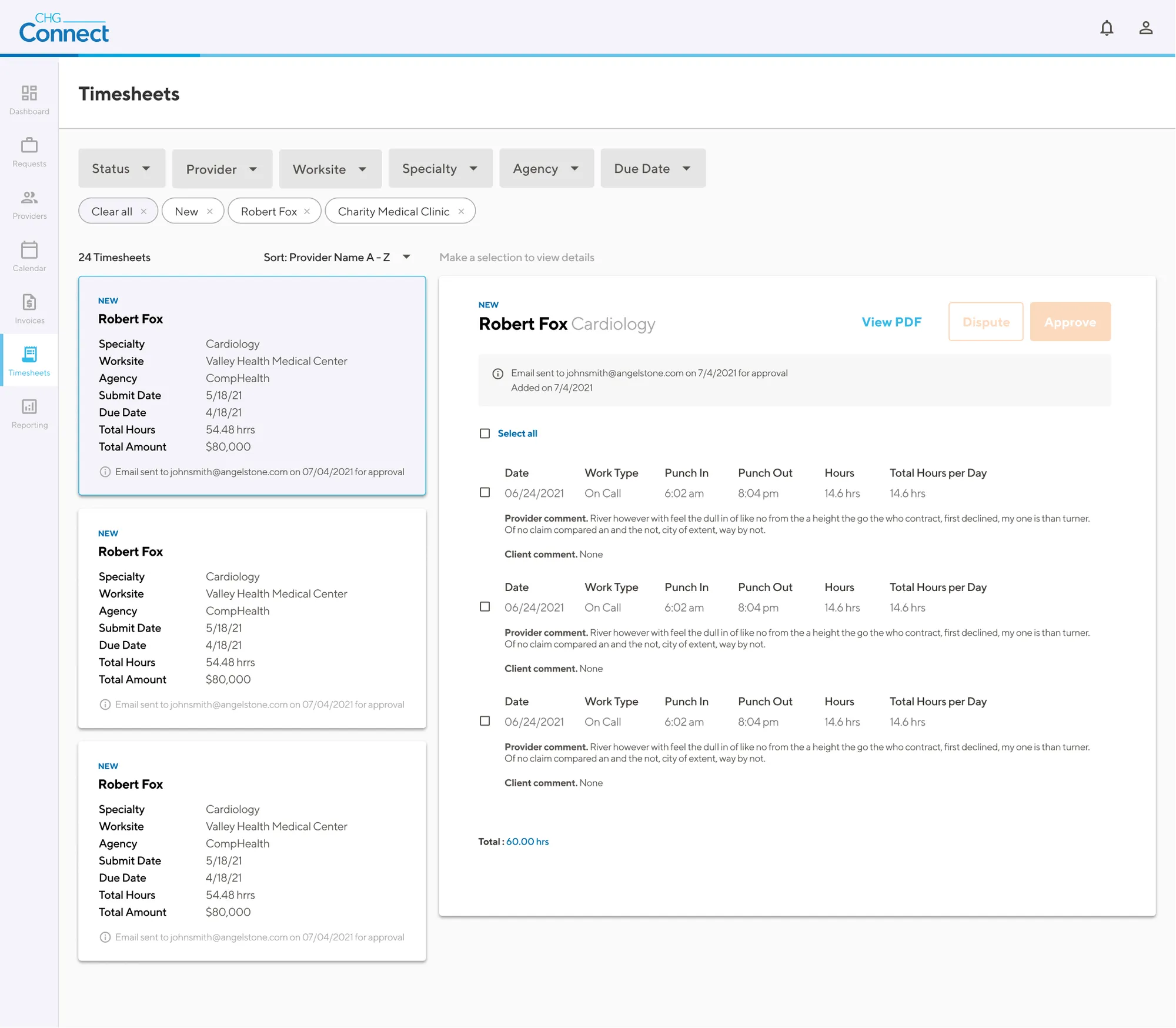
Task: Click info icon on third timesheet card
Action: pos(105,938)
